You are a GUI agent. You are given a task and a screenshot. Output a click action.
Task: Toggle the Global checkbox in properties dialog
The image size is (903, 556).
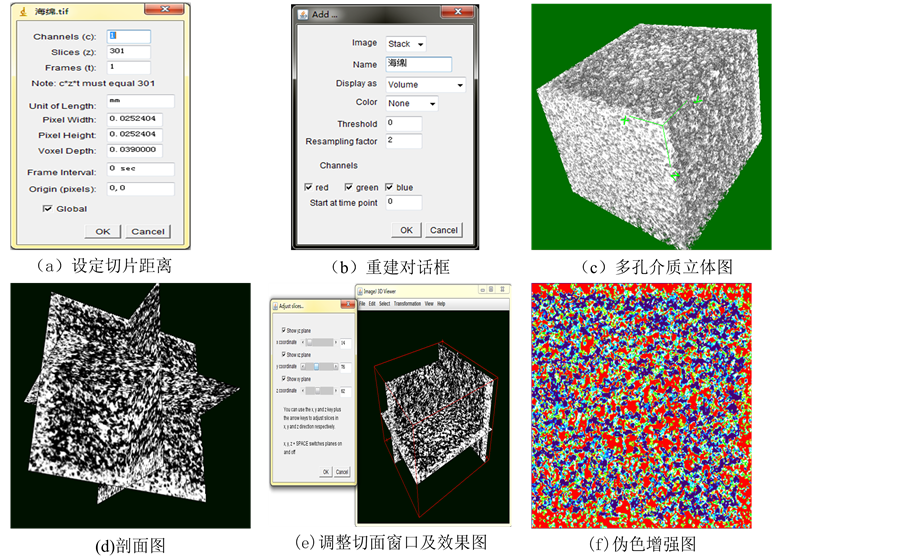pyautogui.click(x=47, y=209)
